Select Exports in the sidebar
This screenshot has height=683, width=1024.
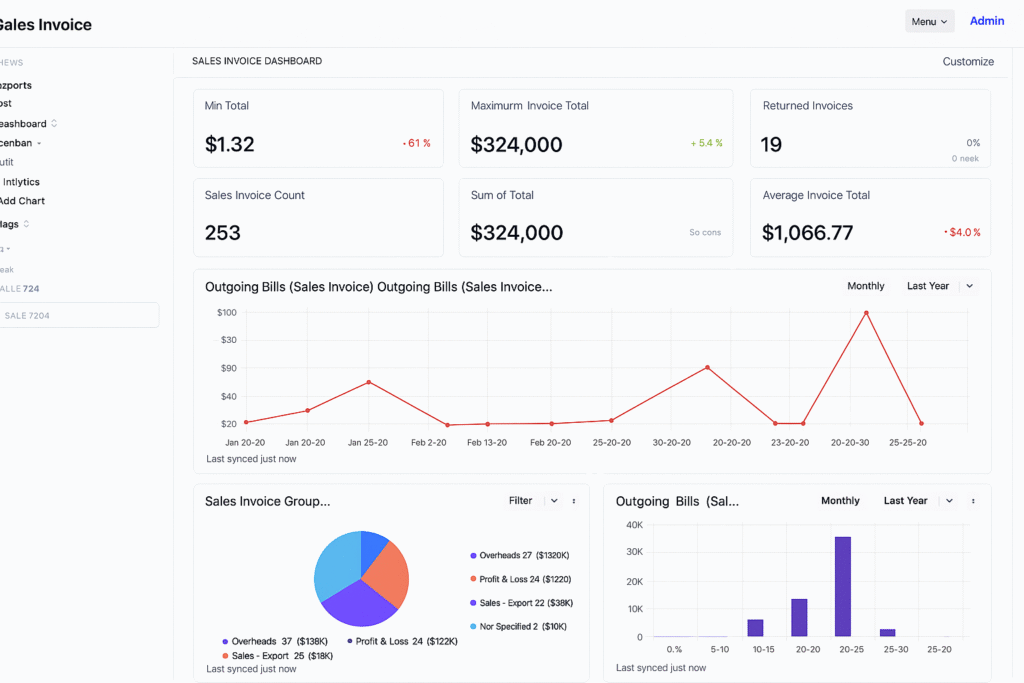coord(16,85)
